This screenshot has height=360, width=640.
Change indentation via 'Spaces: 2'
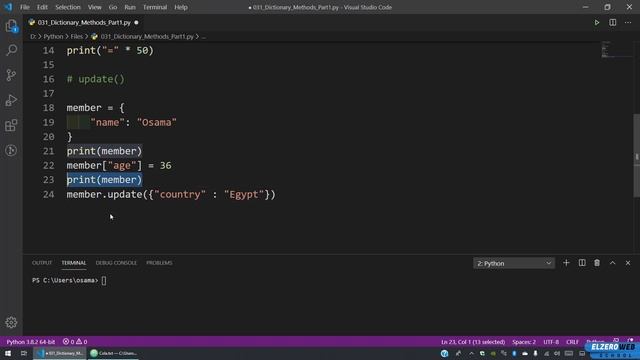524,342
